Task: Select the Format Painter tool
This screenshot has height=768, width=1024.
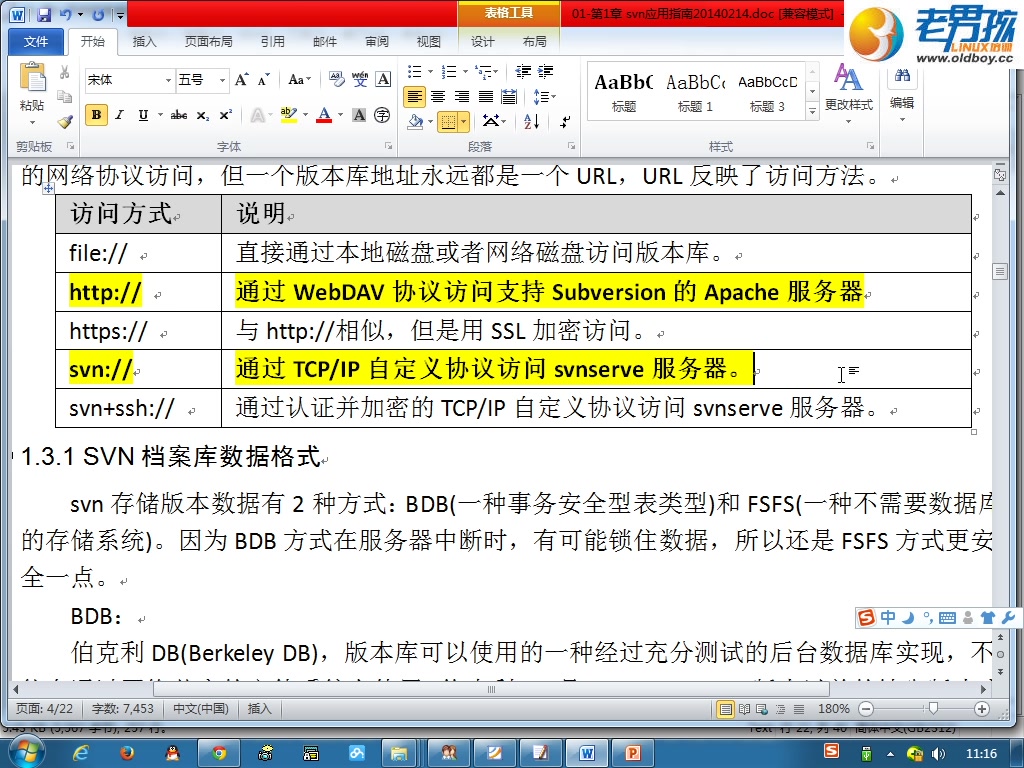Action: point(64,120)
